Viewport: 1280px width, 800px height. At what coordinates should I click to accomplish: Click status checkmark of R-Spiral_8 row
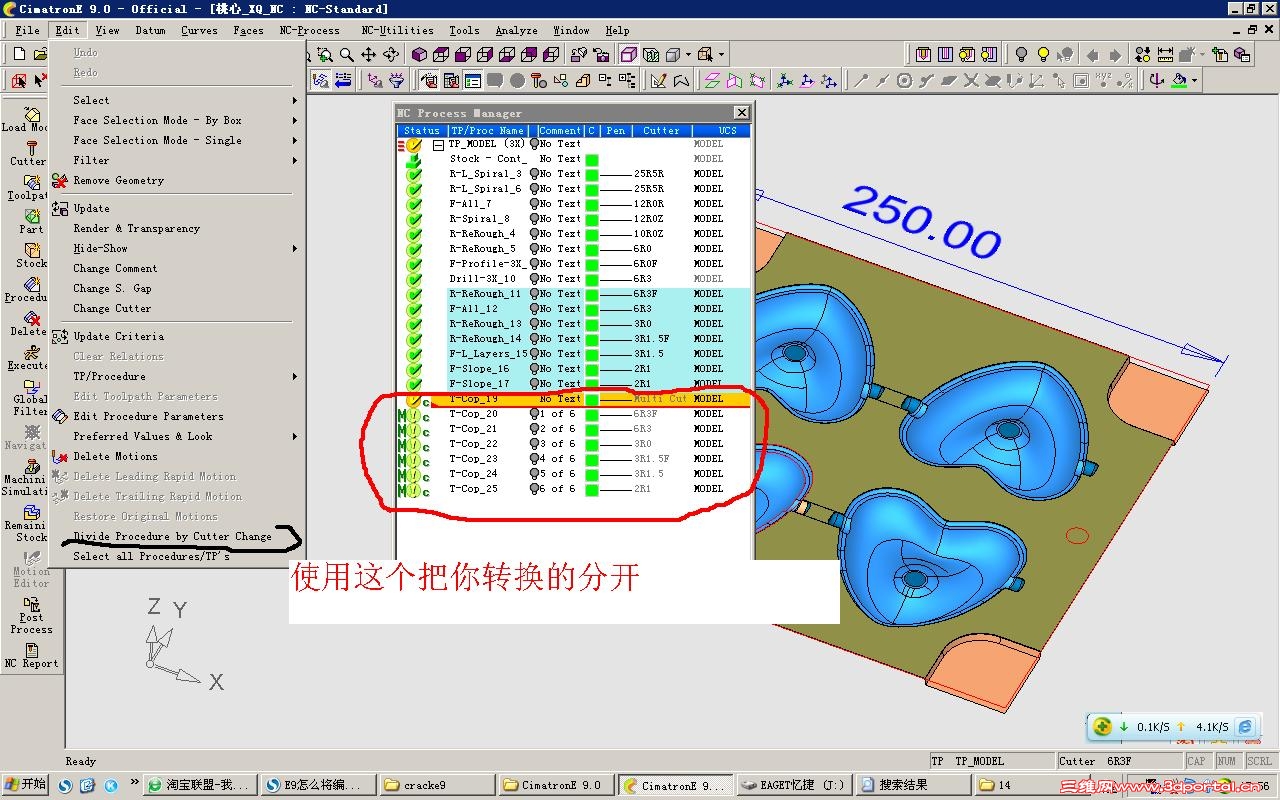pyautogui.click(x=414, y=219)
